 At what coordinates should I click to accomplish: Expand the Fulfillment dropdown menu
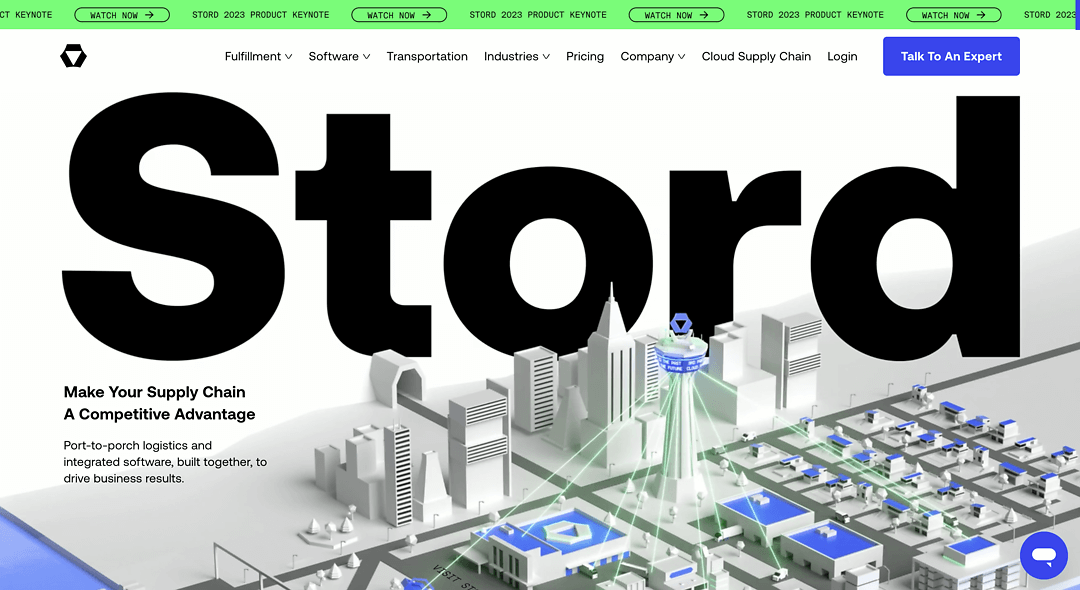click(258, 56)
